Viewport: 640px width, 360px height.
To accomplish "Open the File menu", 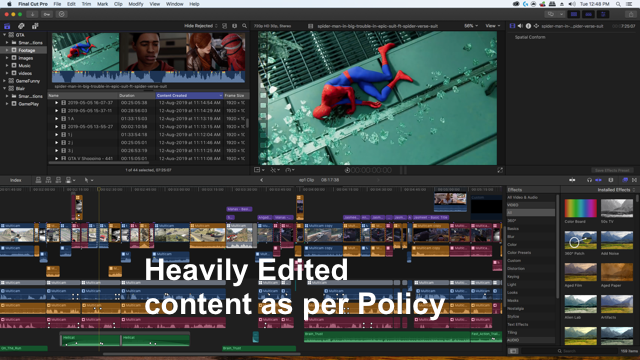I will 57,4.
